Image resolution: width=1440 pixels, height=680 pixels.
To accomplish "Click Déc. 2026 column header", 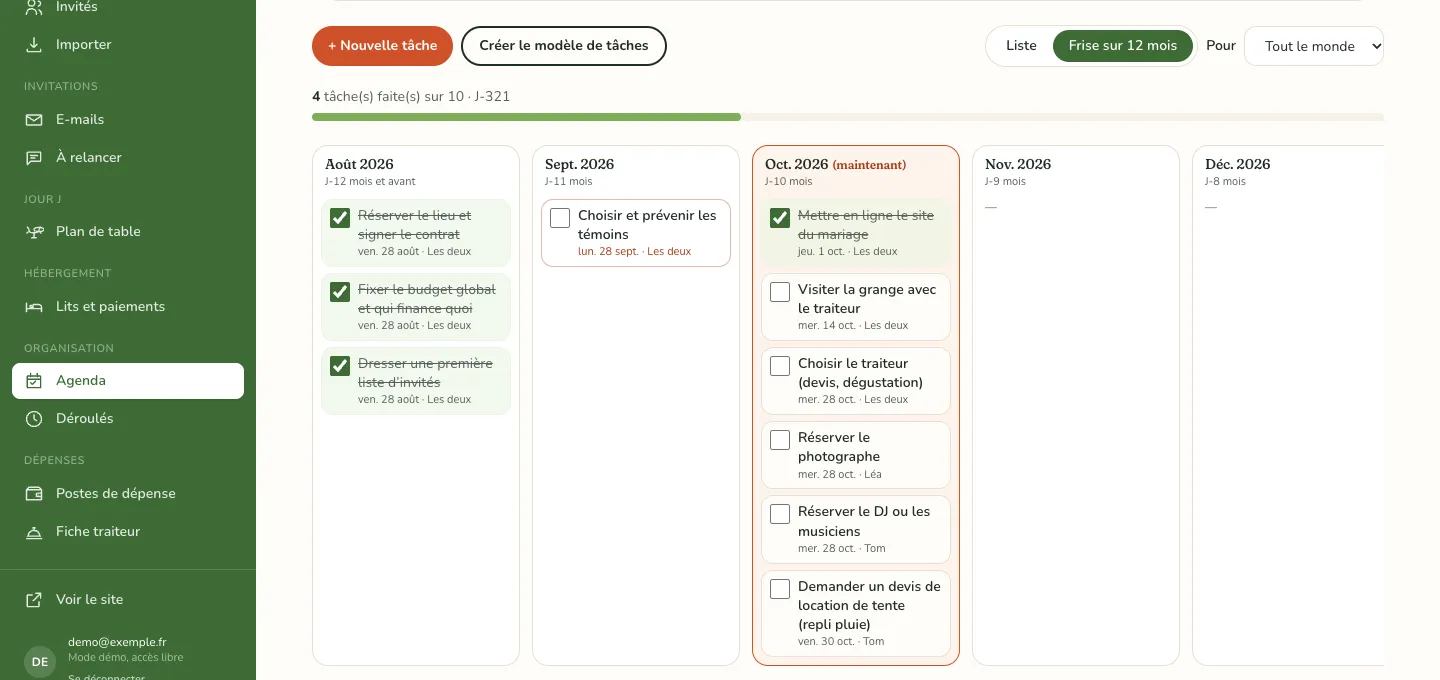I will point(1237,164).
